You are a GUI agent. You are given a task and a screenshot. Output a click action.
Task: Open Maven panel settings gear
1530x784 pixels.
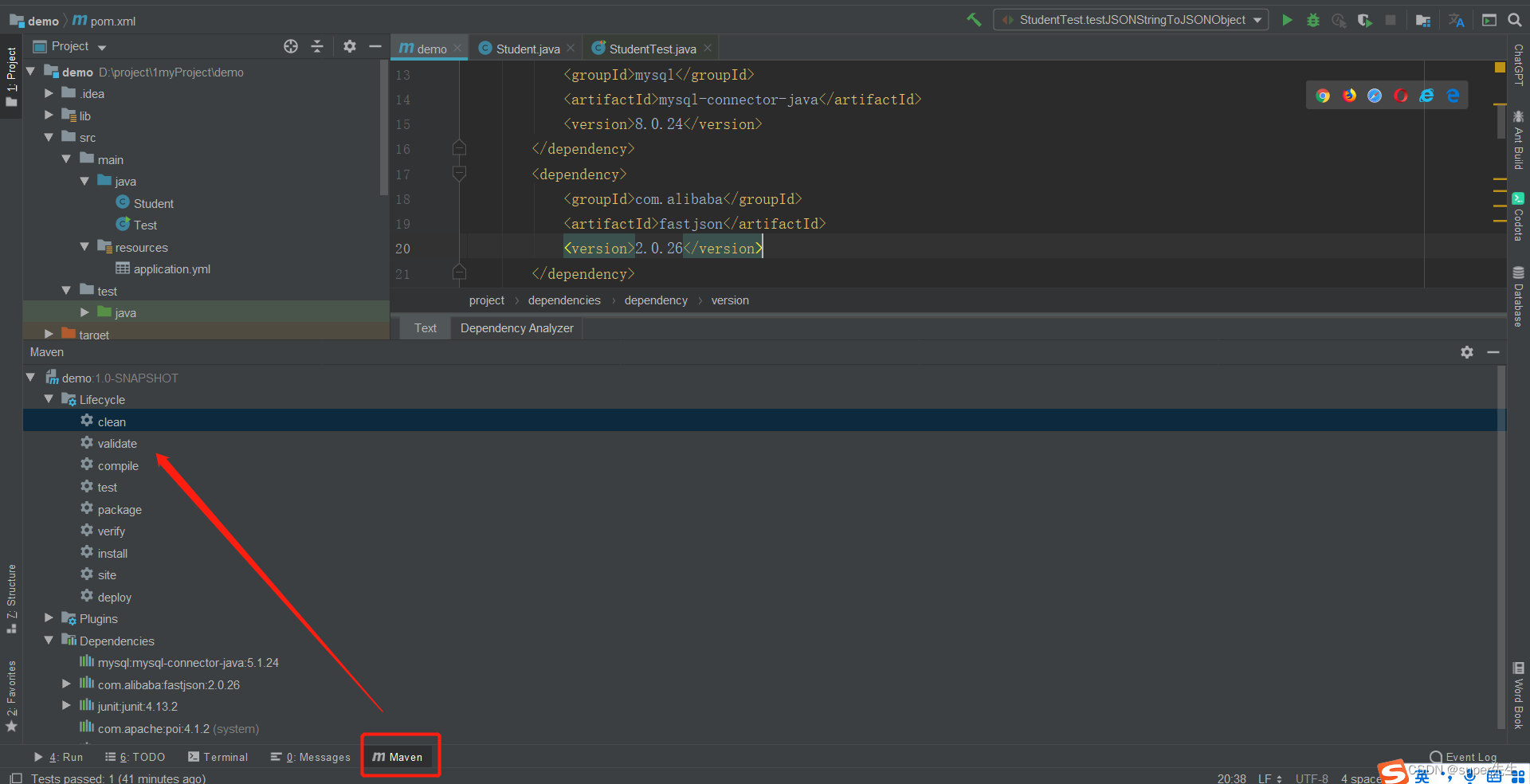pos(1467,352)
